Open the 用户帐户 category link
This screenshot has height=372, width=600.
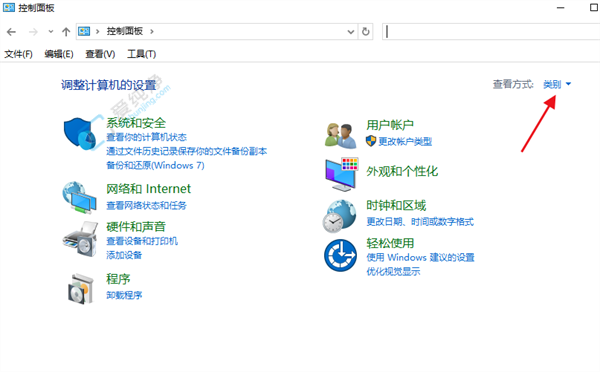390,125
